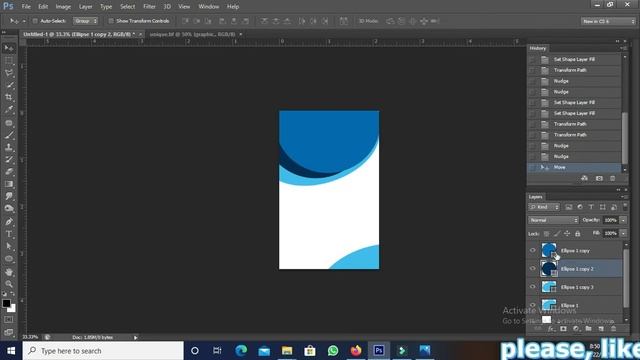Open the Filter menu

pyautogui.click(x=149, y=7)
